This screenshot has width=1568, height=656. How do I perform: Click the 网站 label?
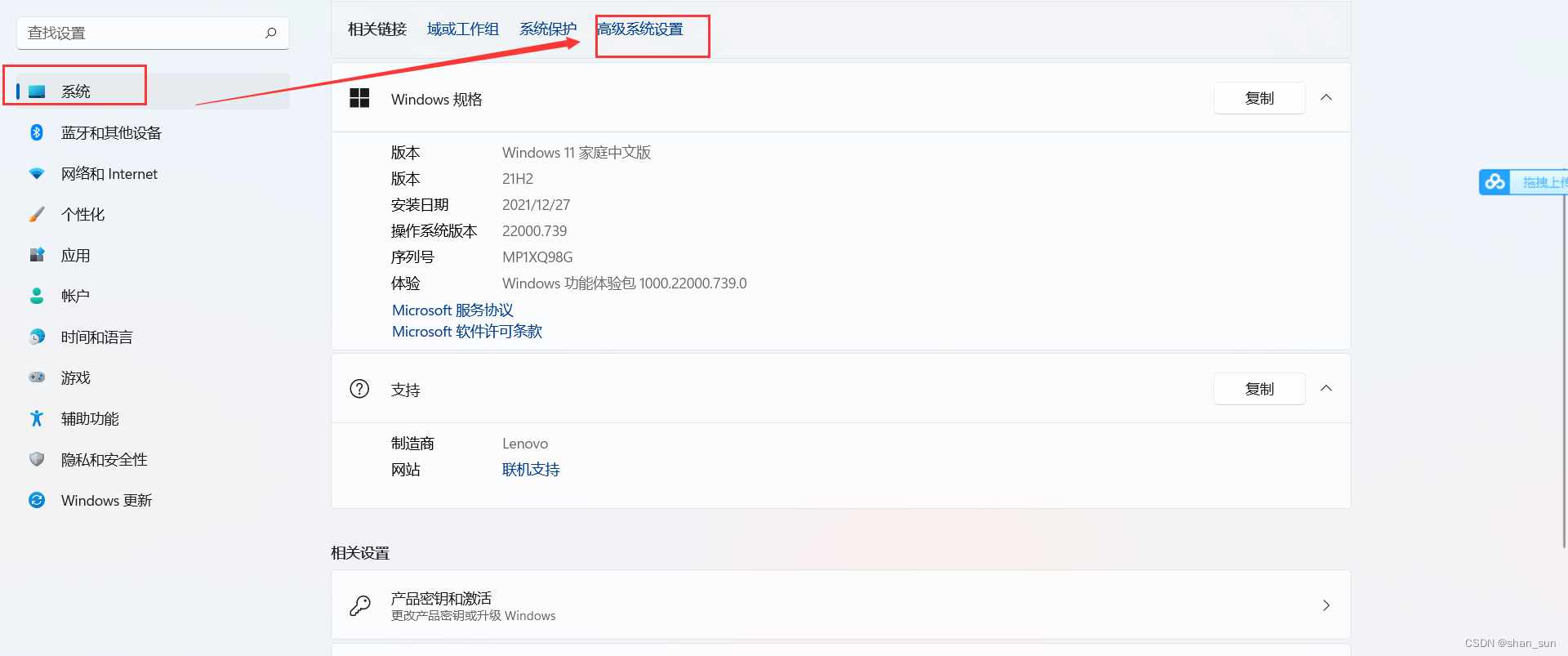point(406,470)
